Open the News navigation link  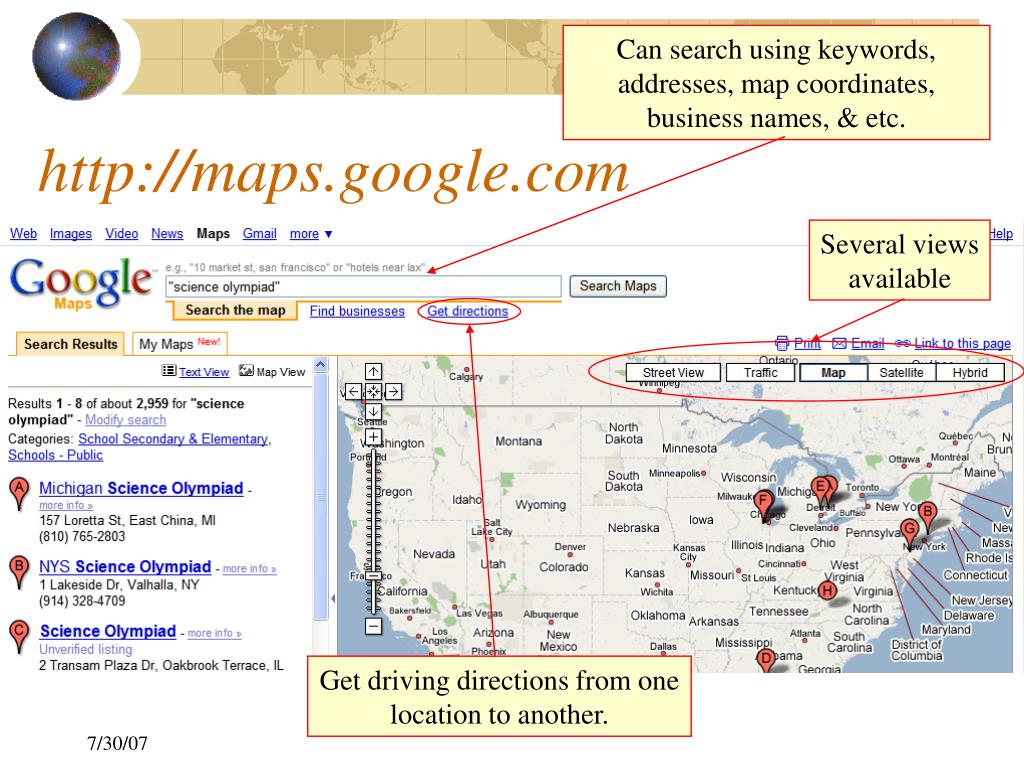pos(167,233)
